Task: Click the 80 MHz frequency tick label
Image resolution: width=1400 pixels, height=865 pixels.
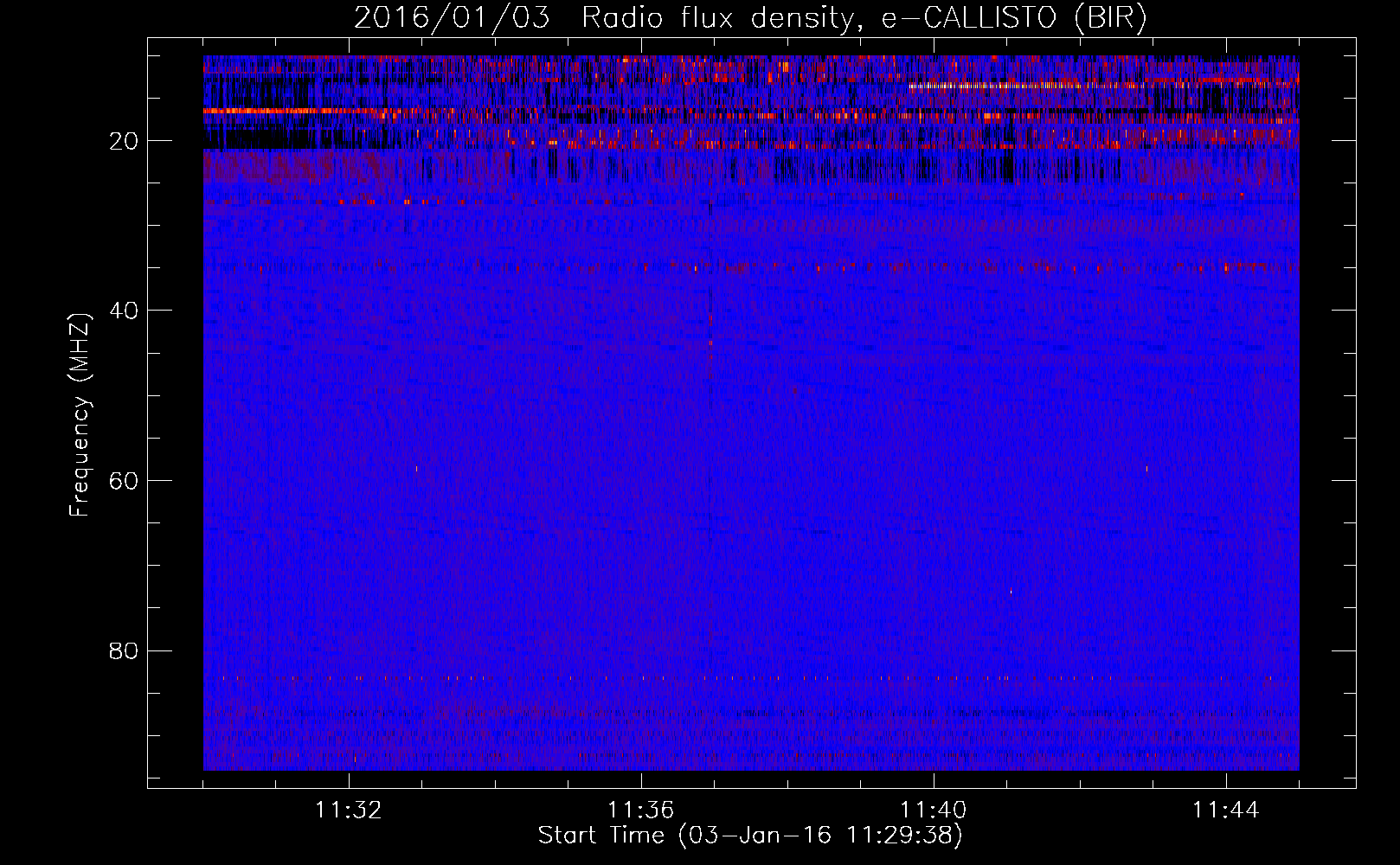Action: 124,650
